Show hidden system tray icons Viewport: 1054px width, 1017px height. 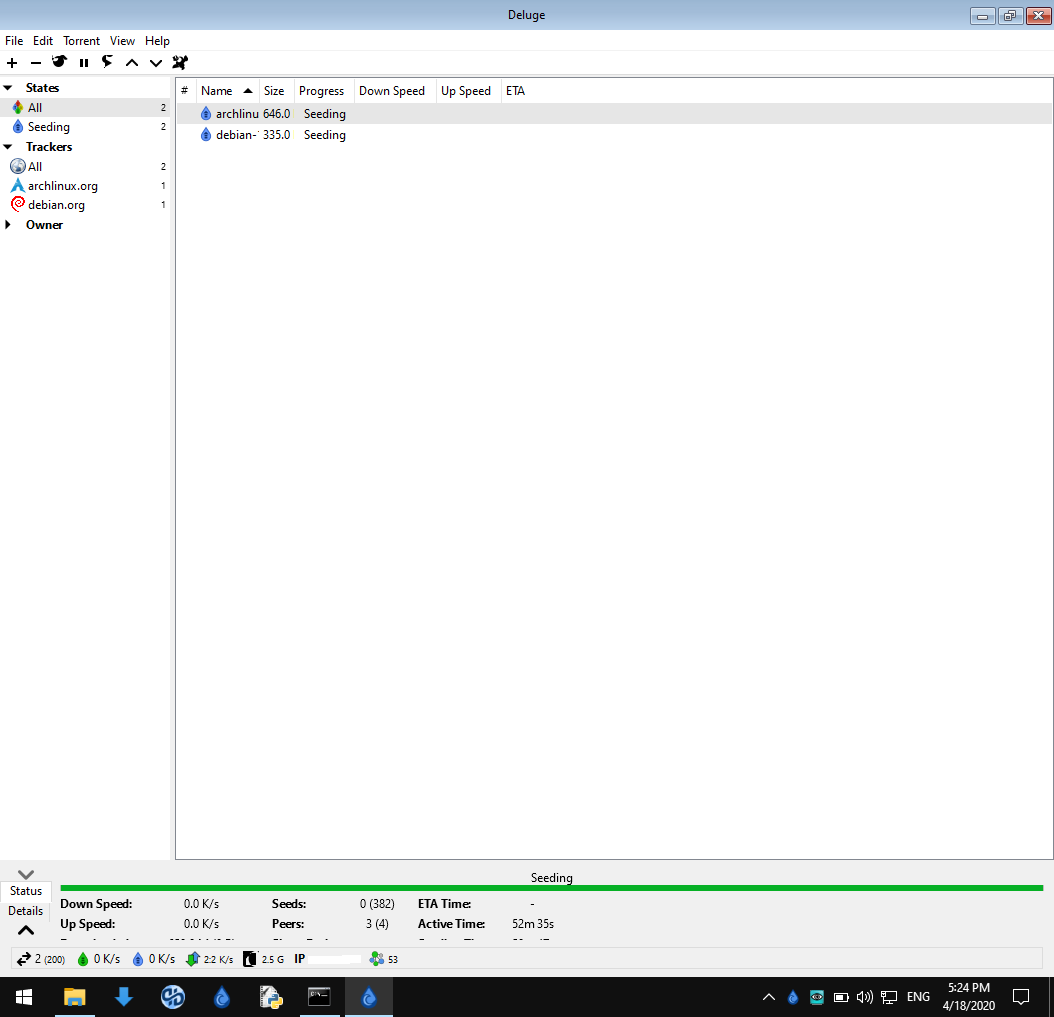click(x=768, y=997)
